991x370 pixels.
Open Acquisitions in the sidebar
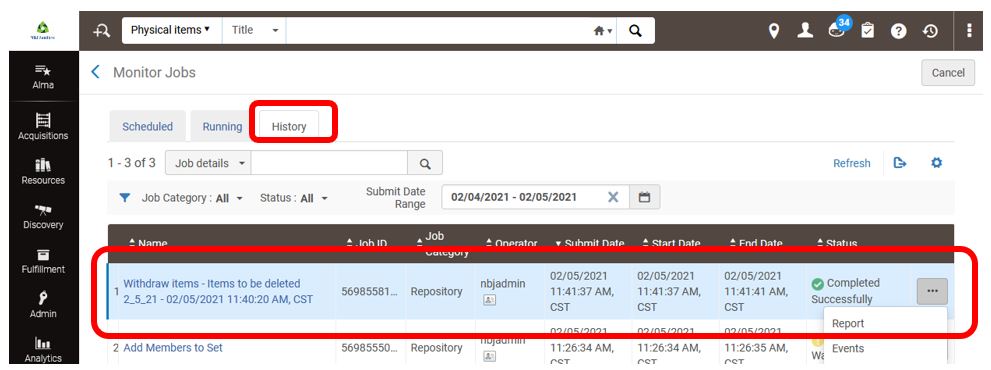(x=43, y=126)
